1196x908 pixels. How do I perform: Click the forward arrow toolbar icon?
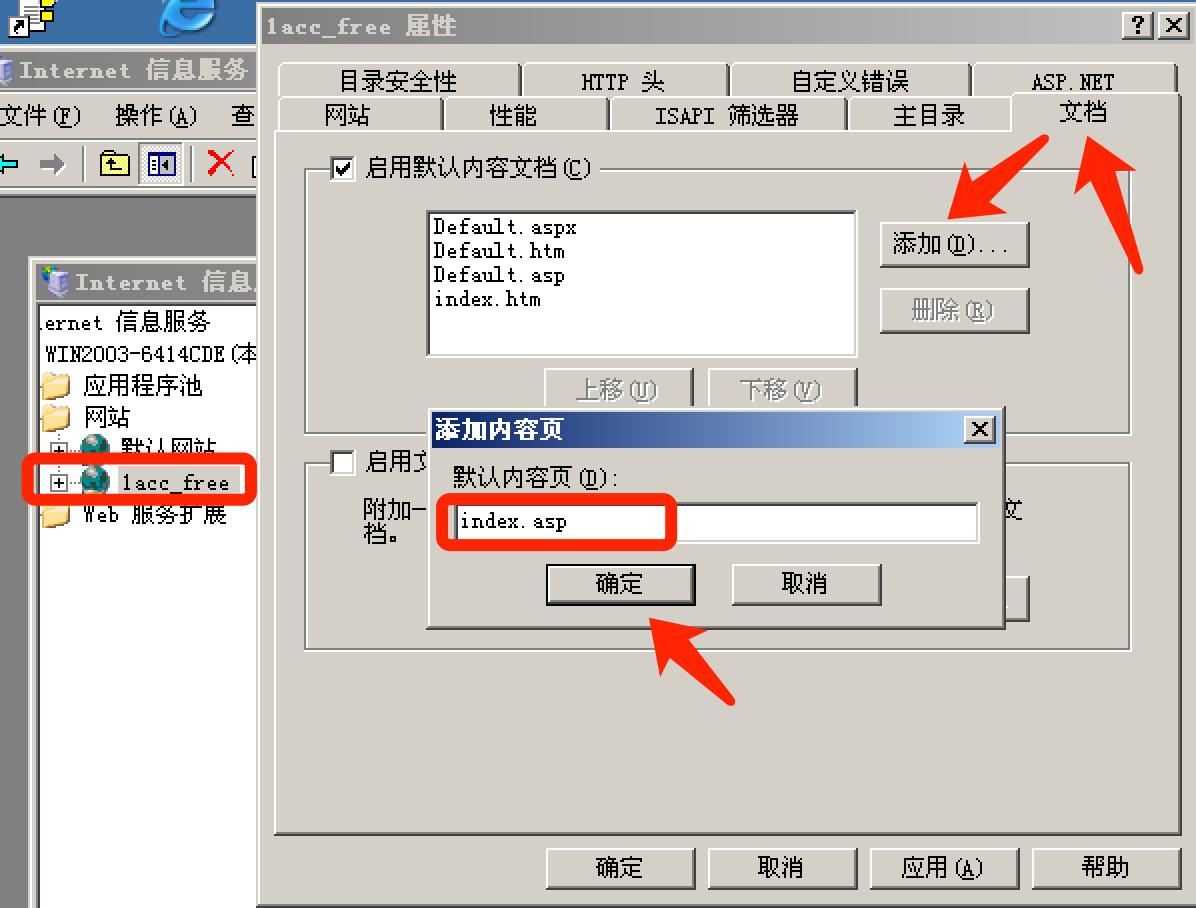(x=52, y=163)
